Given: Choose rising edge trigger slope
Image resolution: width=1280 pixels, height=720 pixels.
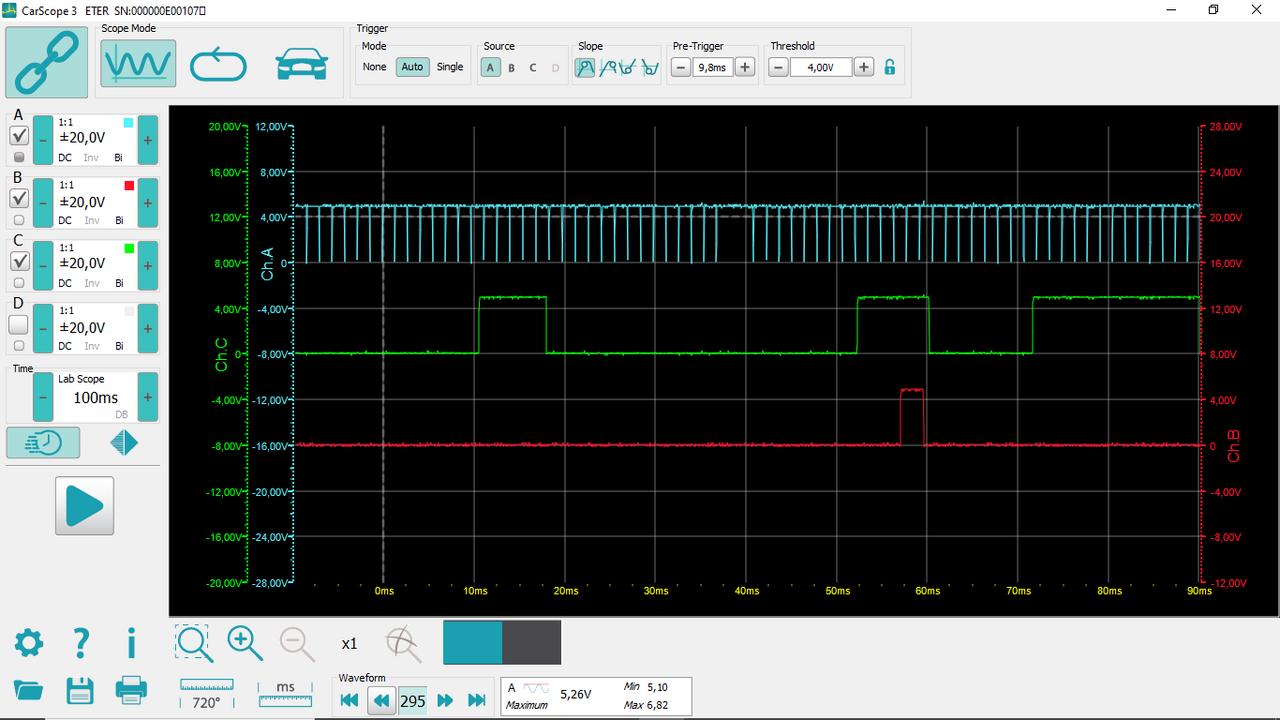Looking at the screenshot, I should point(585,68).
